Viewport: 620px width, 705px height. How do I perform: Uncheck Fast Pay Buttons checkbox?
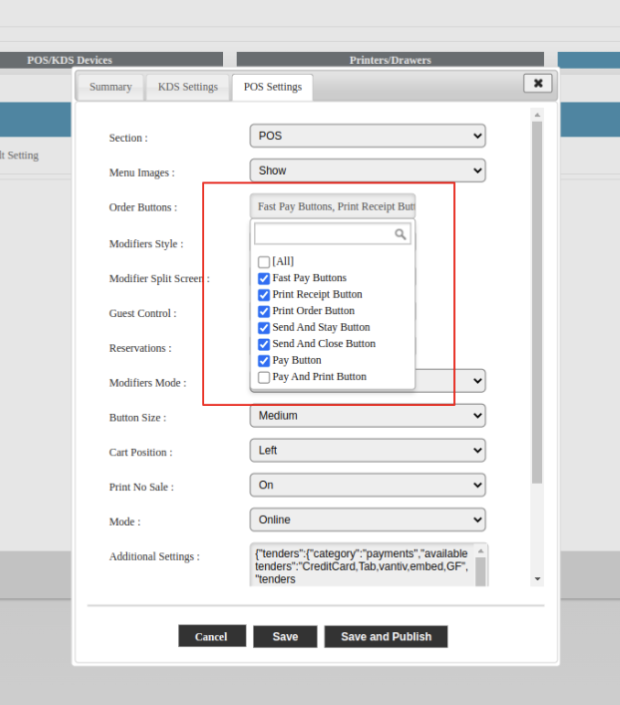264,278
